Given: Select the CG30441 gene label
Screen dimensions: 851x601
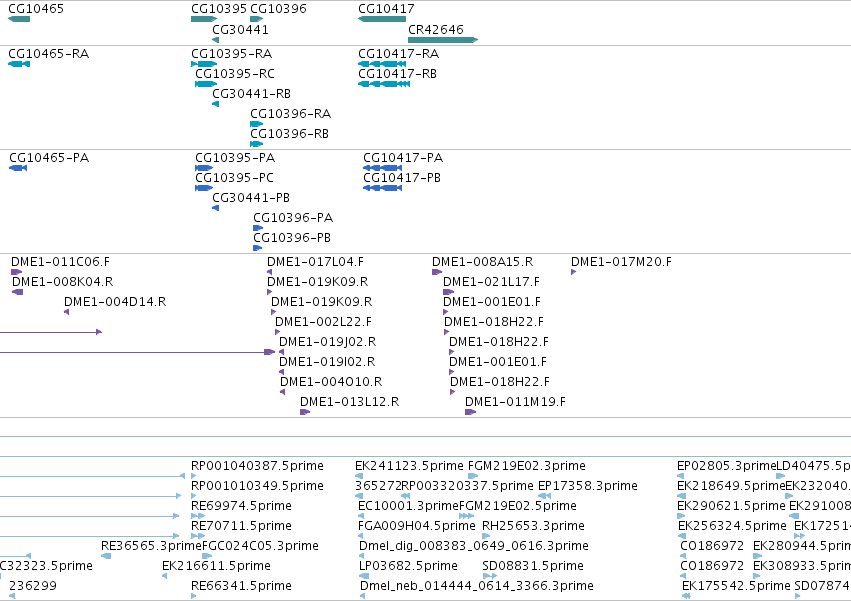Looking at the screenshot, I should coord(240,30).
